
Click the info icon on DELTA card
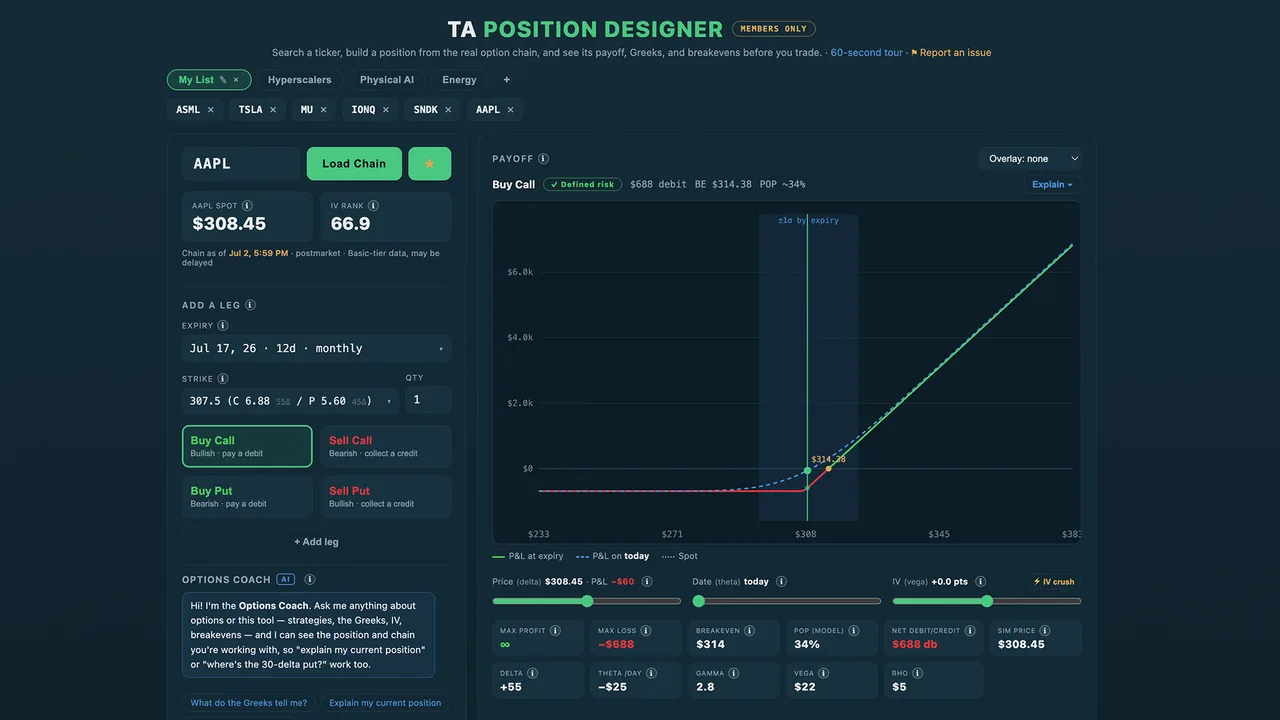click(x=532, y=673)
